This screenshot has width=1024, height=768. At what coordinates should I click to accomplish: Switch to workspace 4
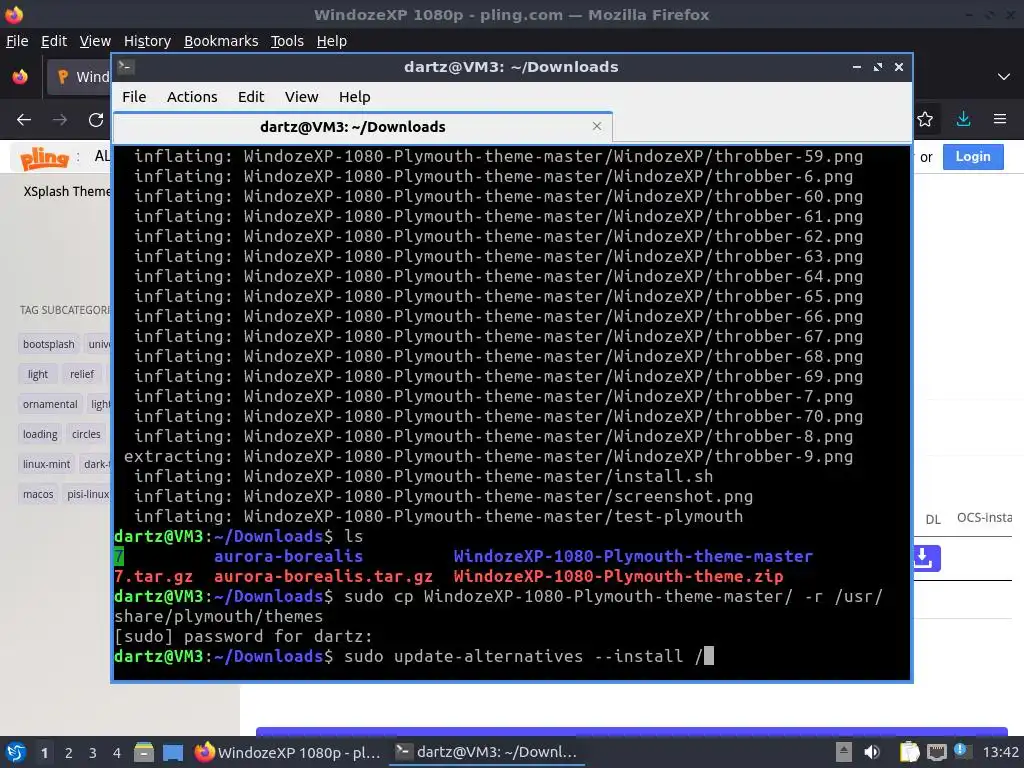(x=117, y=753)
